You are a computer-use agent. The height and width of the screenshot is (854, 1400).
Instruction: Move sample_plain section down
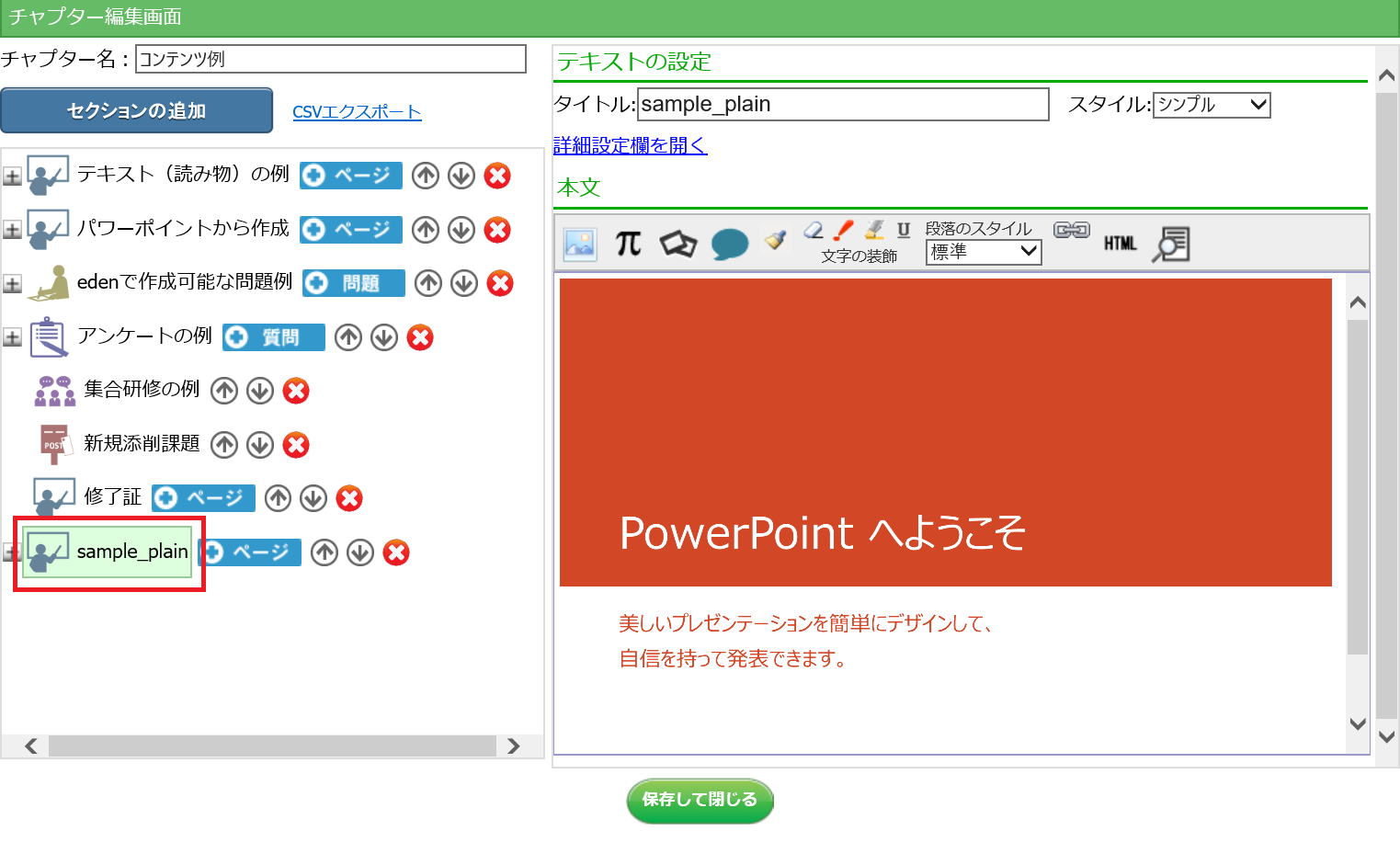coord(360,552)
